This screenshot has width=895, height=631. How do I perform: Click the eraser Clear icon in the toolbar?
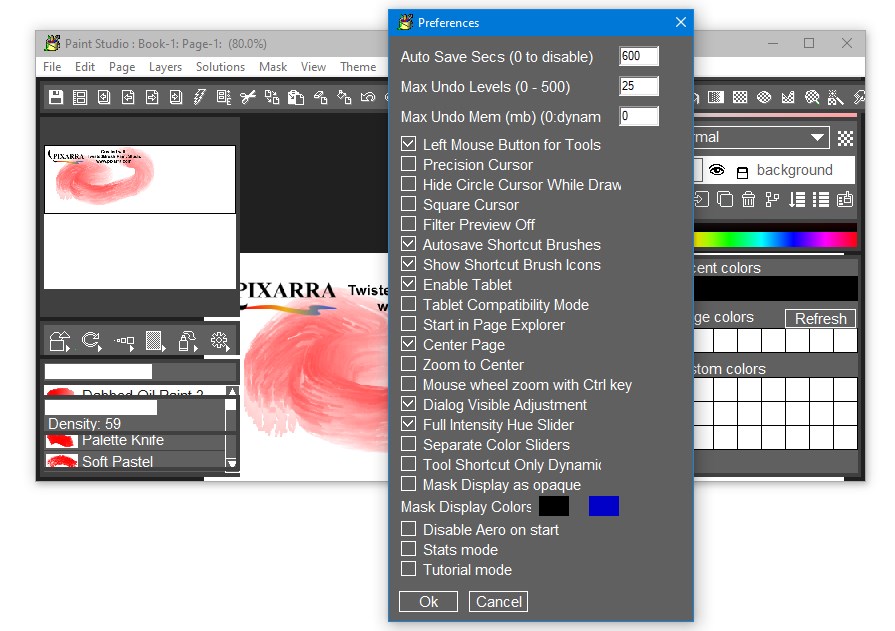[320, 97]
